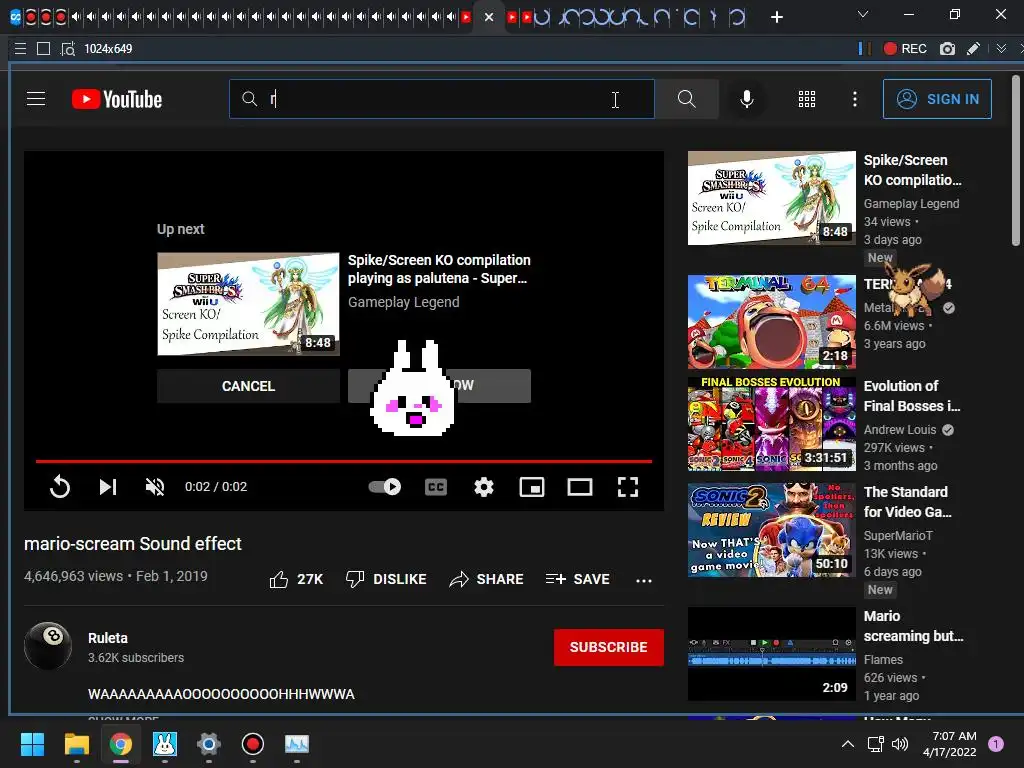
Task: Enter full screen mode
Action: (628, 487)
